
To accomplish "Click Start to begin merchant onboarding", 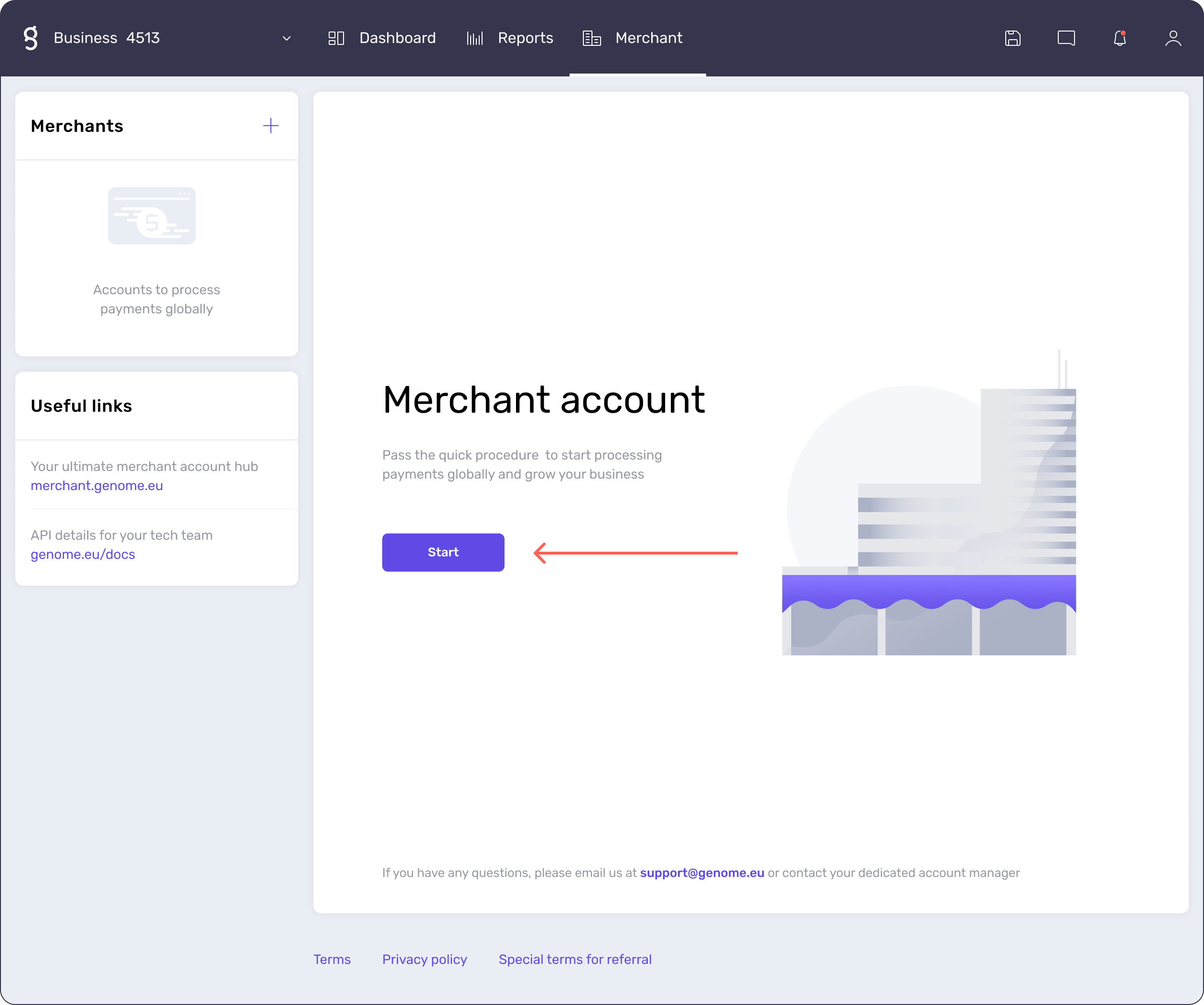I will click(444, 551).
